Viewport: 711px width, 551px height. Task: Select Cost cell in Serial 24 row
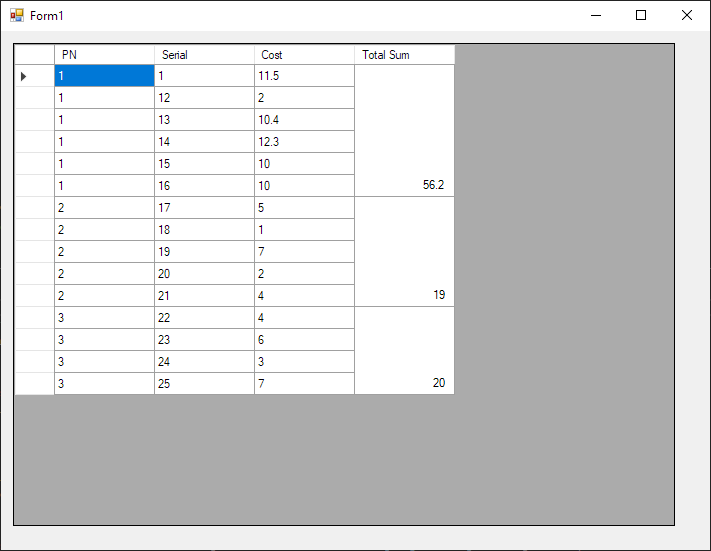click(x=304, y=361)
